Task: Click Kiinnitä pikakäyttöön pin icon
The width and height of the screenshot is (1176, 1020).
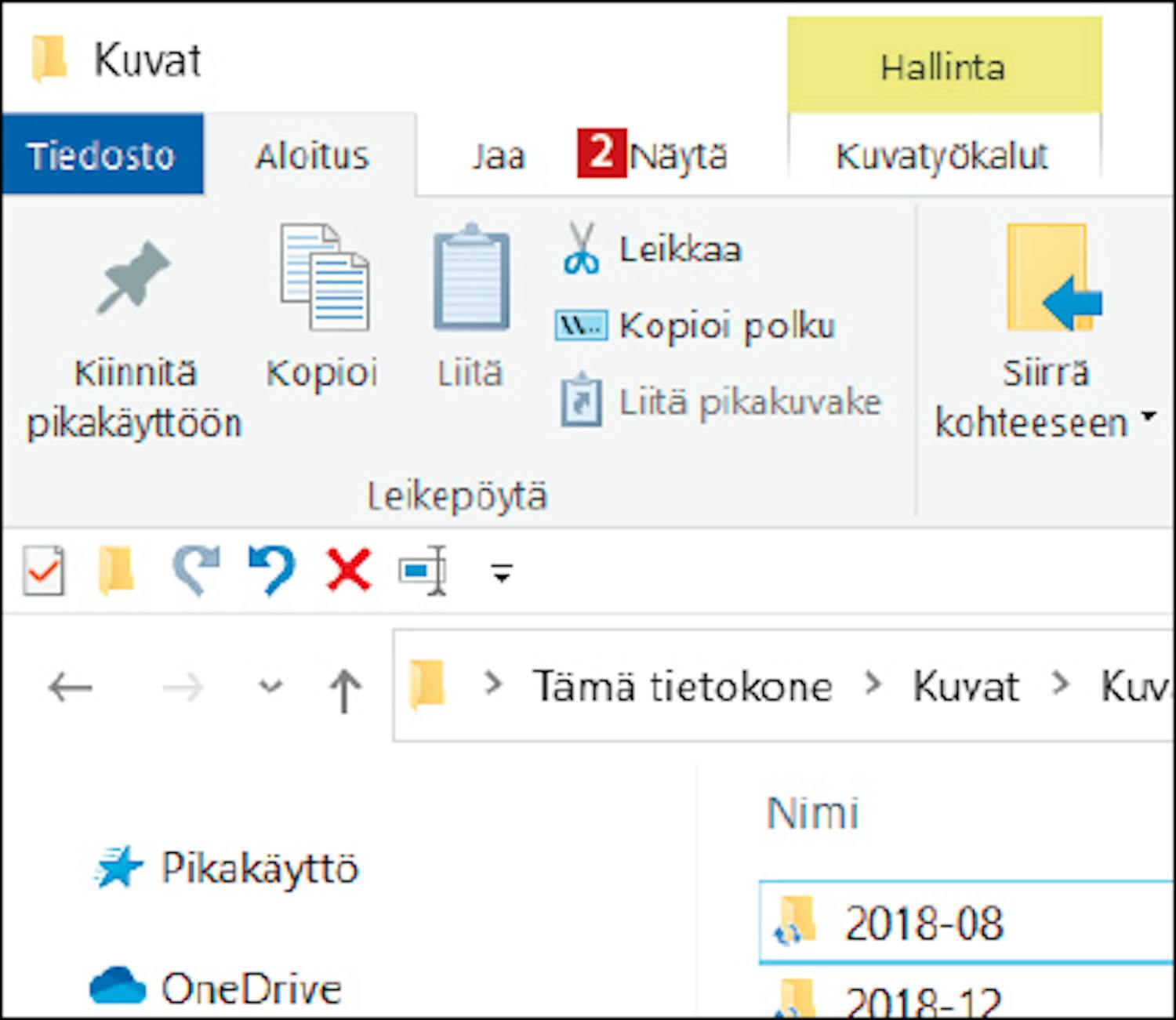Action: pos(132,278)
